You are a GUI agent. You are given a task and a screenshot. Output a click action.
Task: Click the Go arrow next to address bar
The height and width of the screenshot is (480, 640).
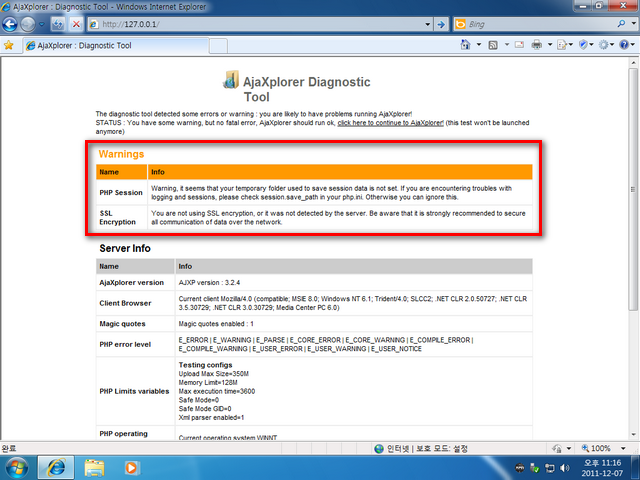[x=441, y=24]
